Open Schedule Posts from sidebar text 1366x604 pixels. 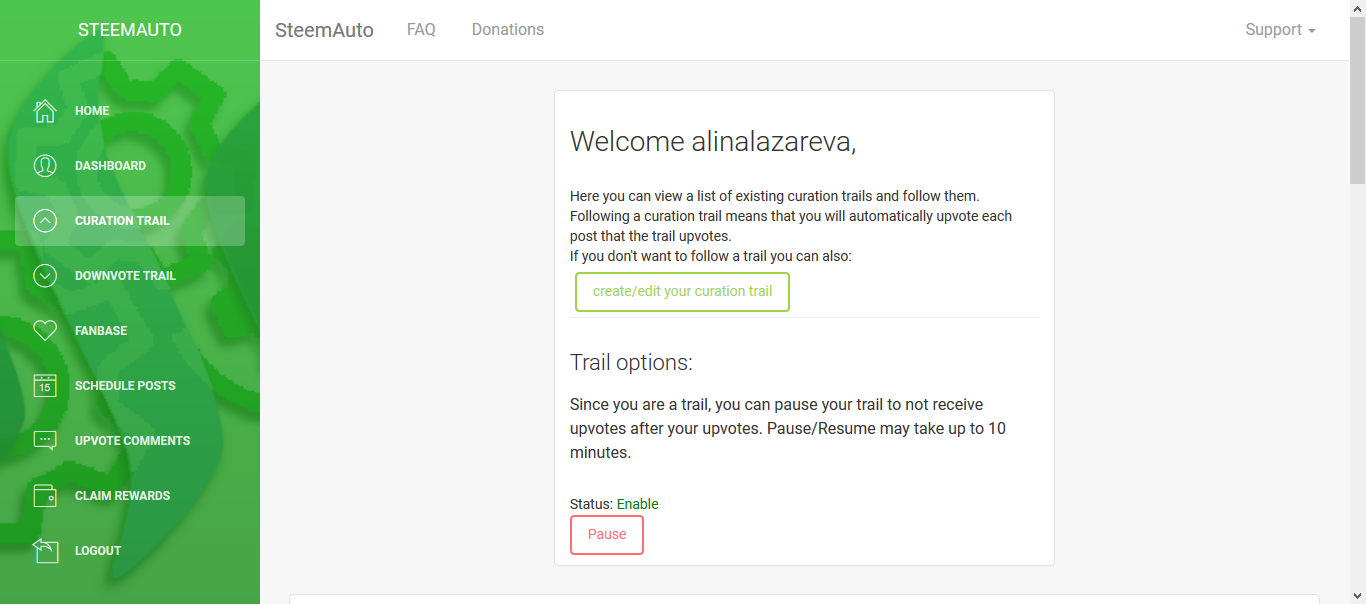(x=125, y=386)
